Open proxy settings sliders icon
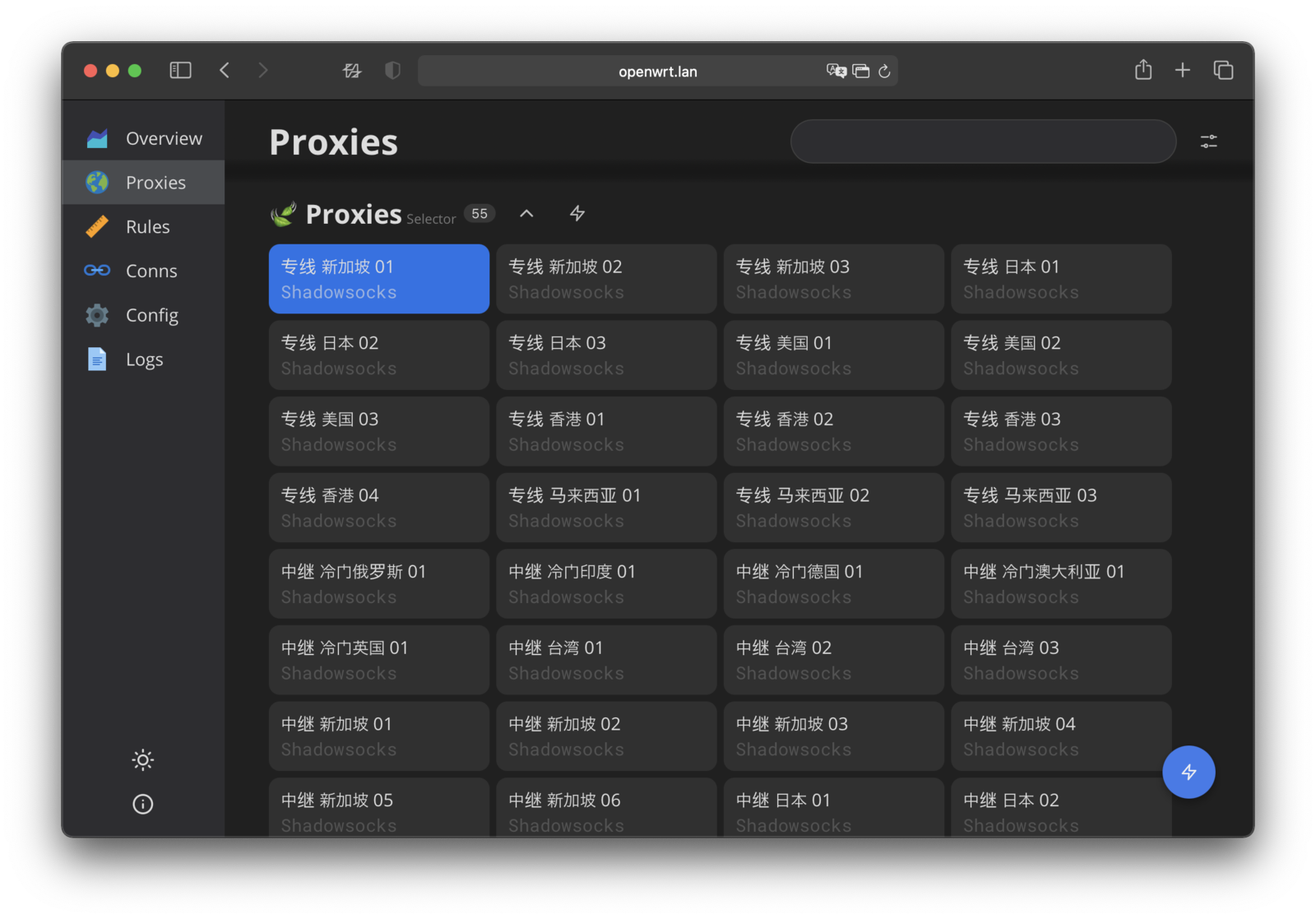Viewport: 1316px width, 919px height. 1208,142
